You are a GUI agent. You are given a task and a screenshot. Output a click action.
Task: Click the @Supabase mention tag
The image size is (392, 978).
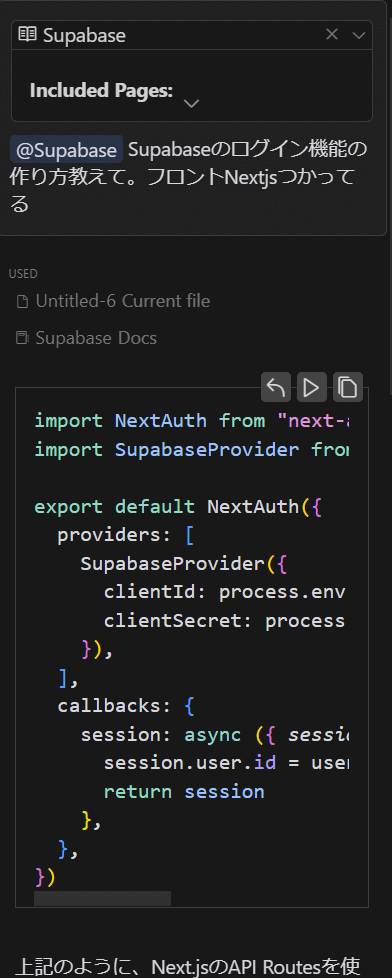pos(67,150)
